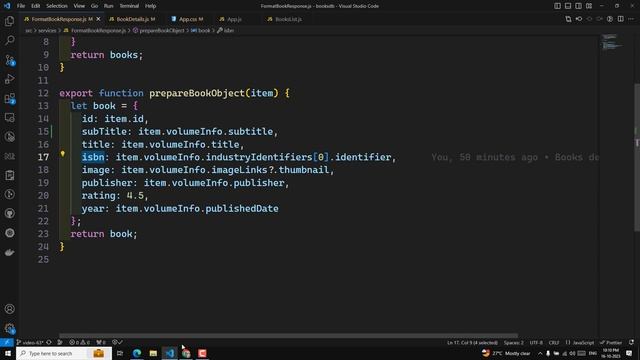
Task: Open the customize layout icon
Action: (x=589, y=6)
